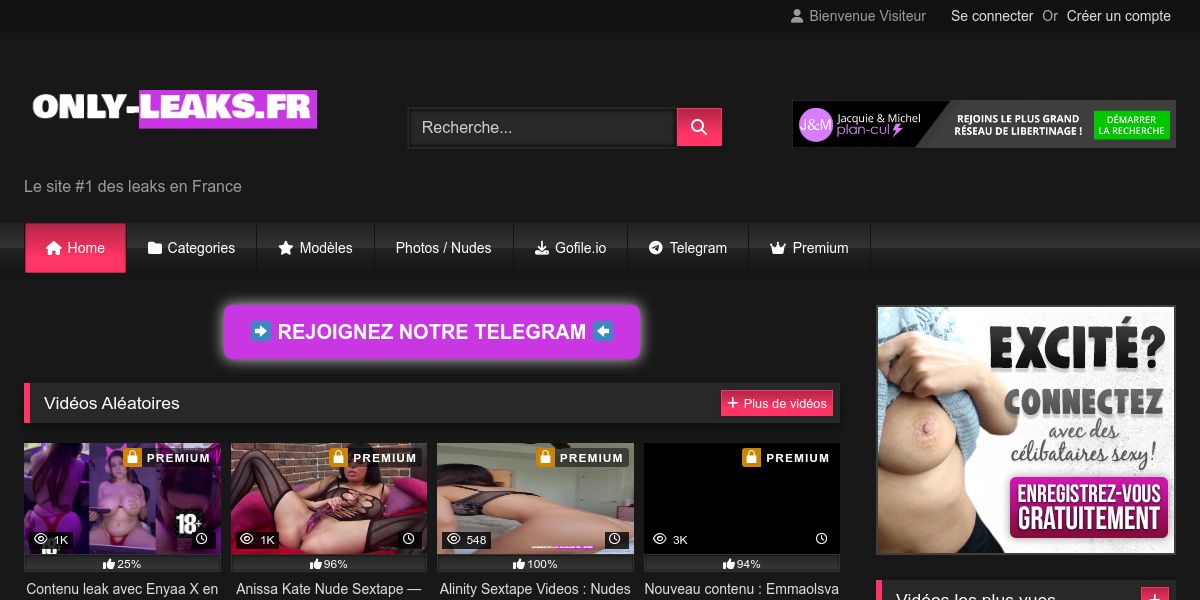1200x600 pixels.
Task: Click the thumbs-up 94% rating
Action: point(742,564)
